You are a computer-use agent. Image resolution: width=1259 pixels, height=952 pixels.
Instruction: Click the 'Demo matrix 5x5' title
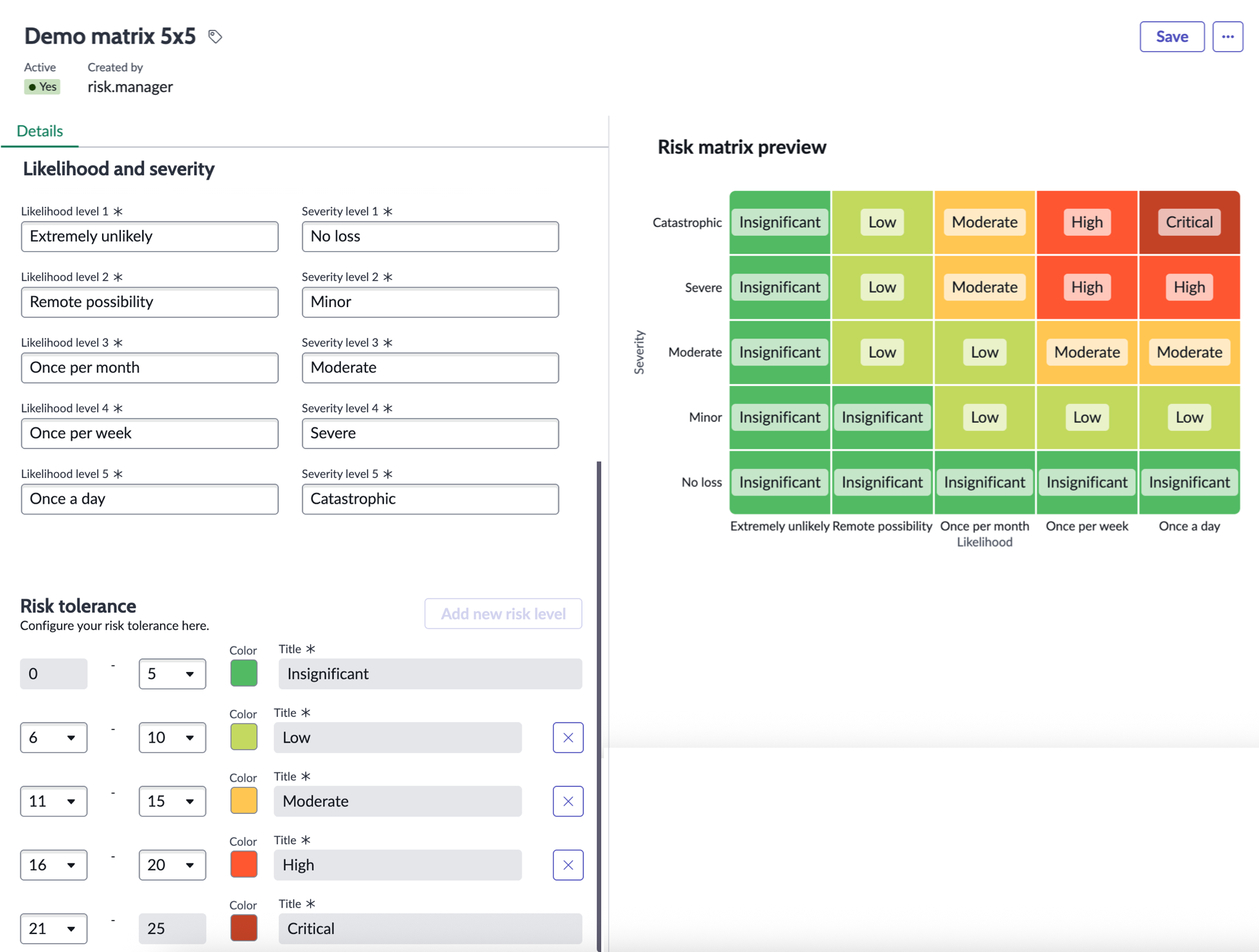click(110, 36)
